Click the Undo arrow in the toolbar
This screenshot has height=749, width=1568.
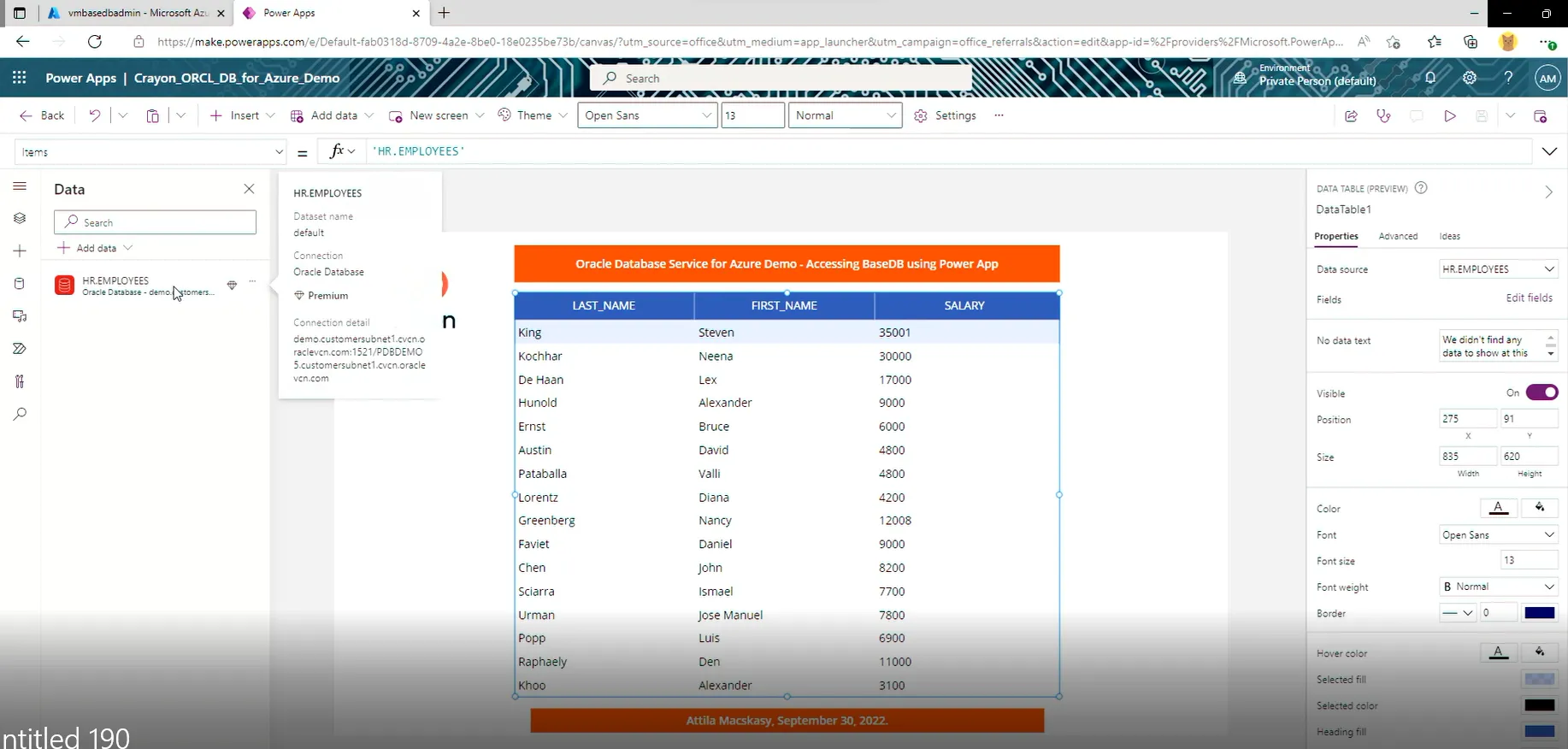tap(95, 115)
